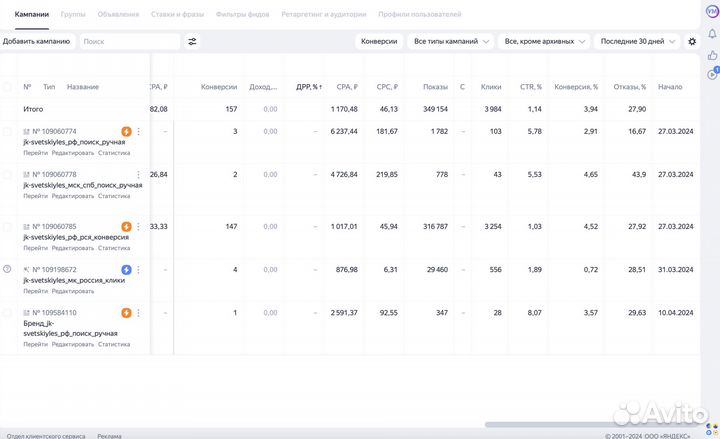The height and width of the screenshot is (439, 720).
Task: Open the filter settings icon beside search
Action: click(193, 42)
